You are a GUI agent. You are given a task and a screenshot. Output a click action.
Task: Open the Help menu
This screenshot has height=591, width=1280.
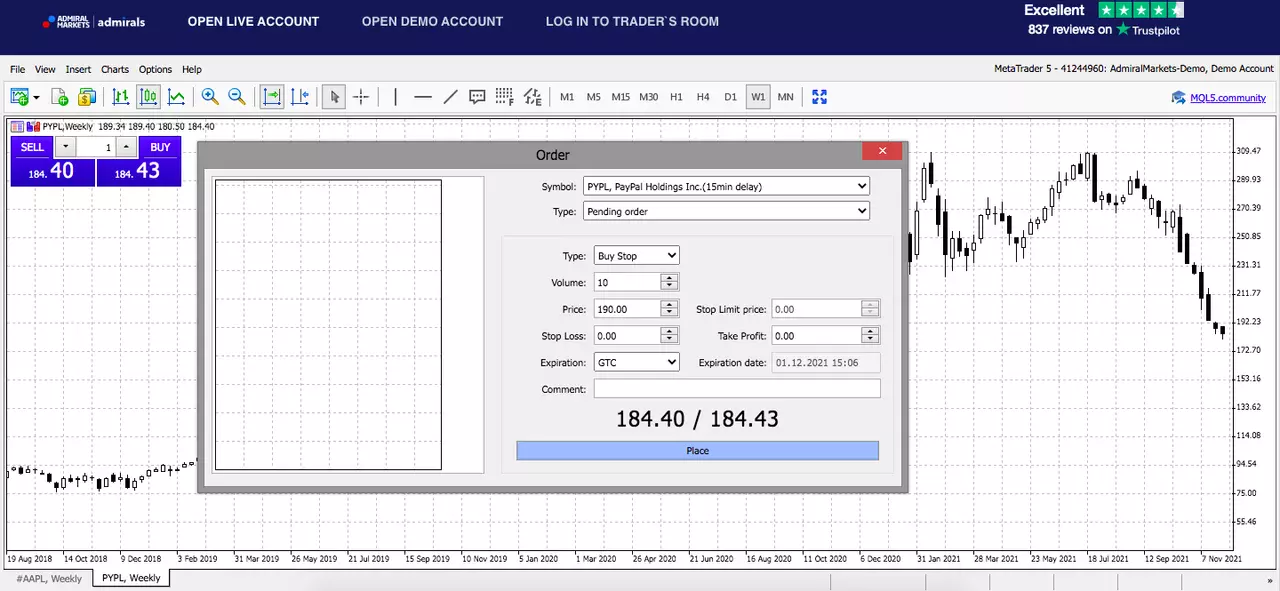(192, 70)
